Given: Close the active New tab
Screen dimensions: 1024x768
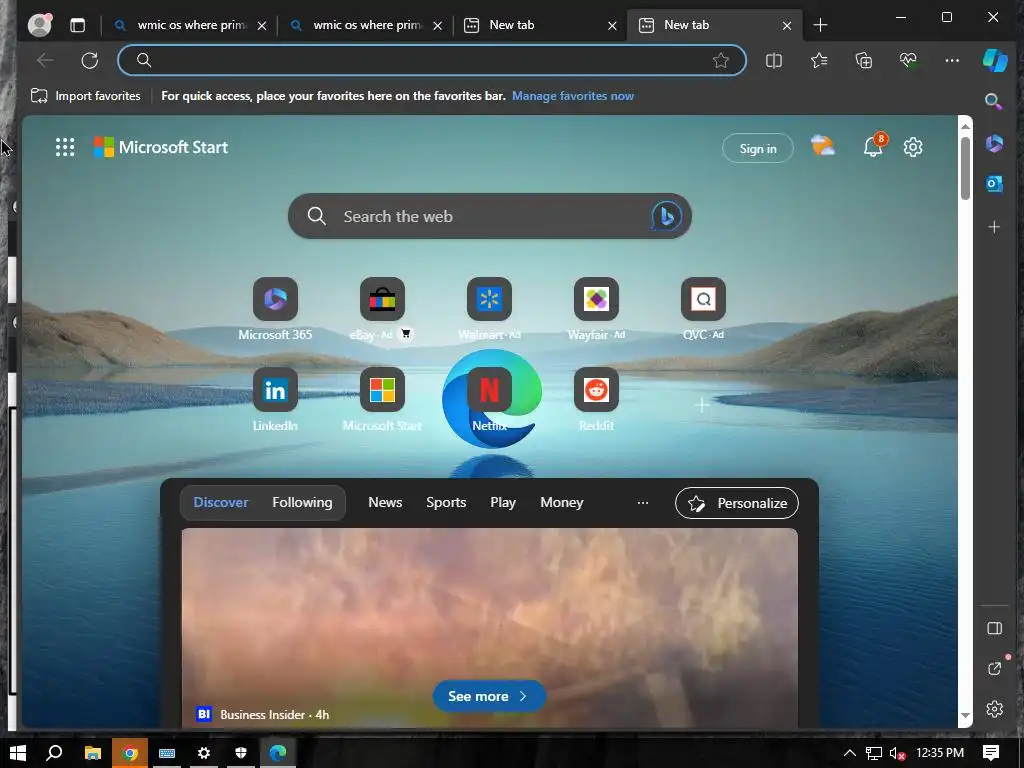Looking at the screenshot, I should pyautogui.click(x=787, y=25).
